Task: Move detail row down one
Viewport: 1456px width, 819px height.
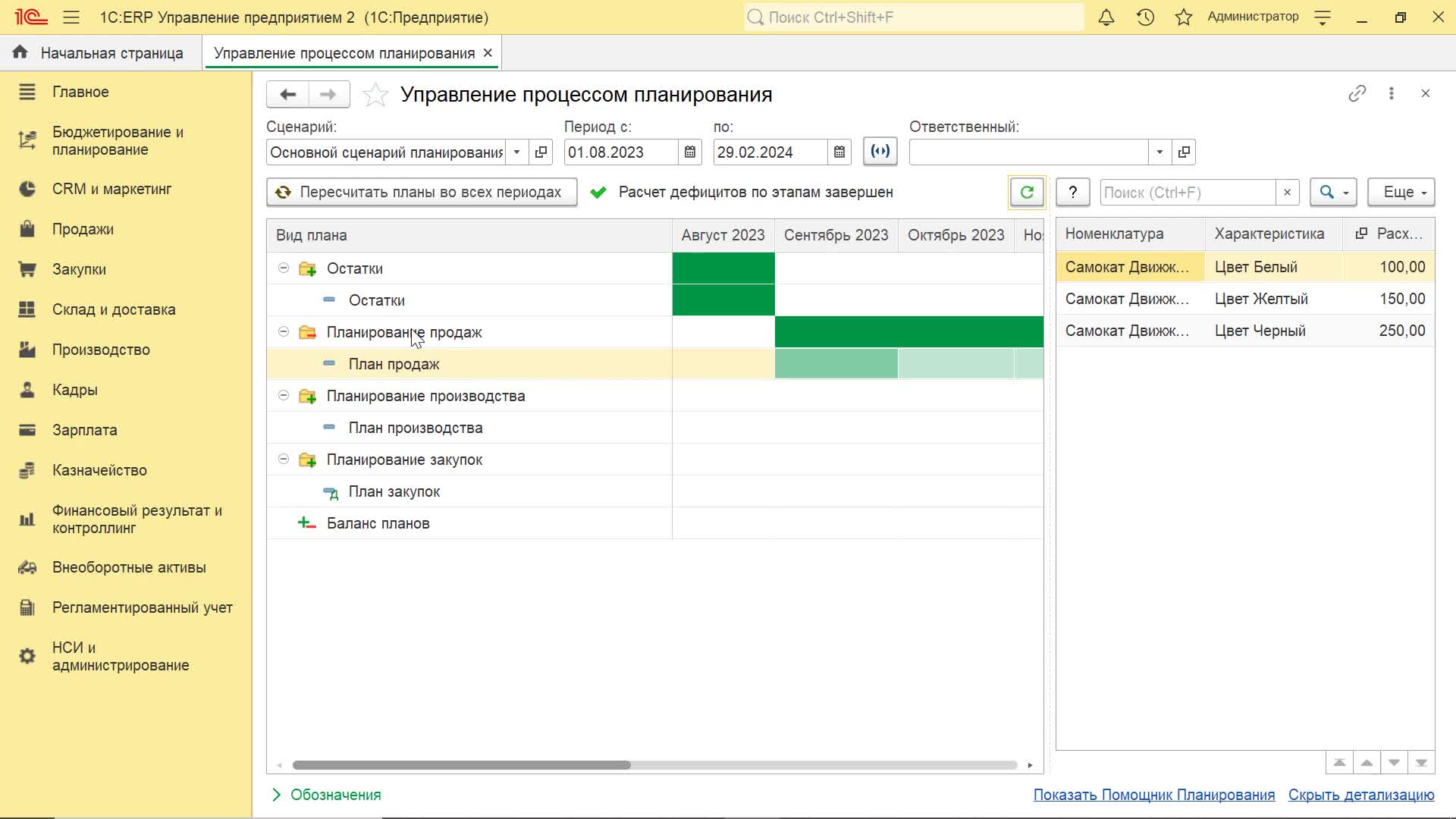Action: pyautogui.click(x=1394, y=763)
